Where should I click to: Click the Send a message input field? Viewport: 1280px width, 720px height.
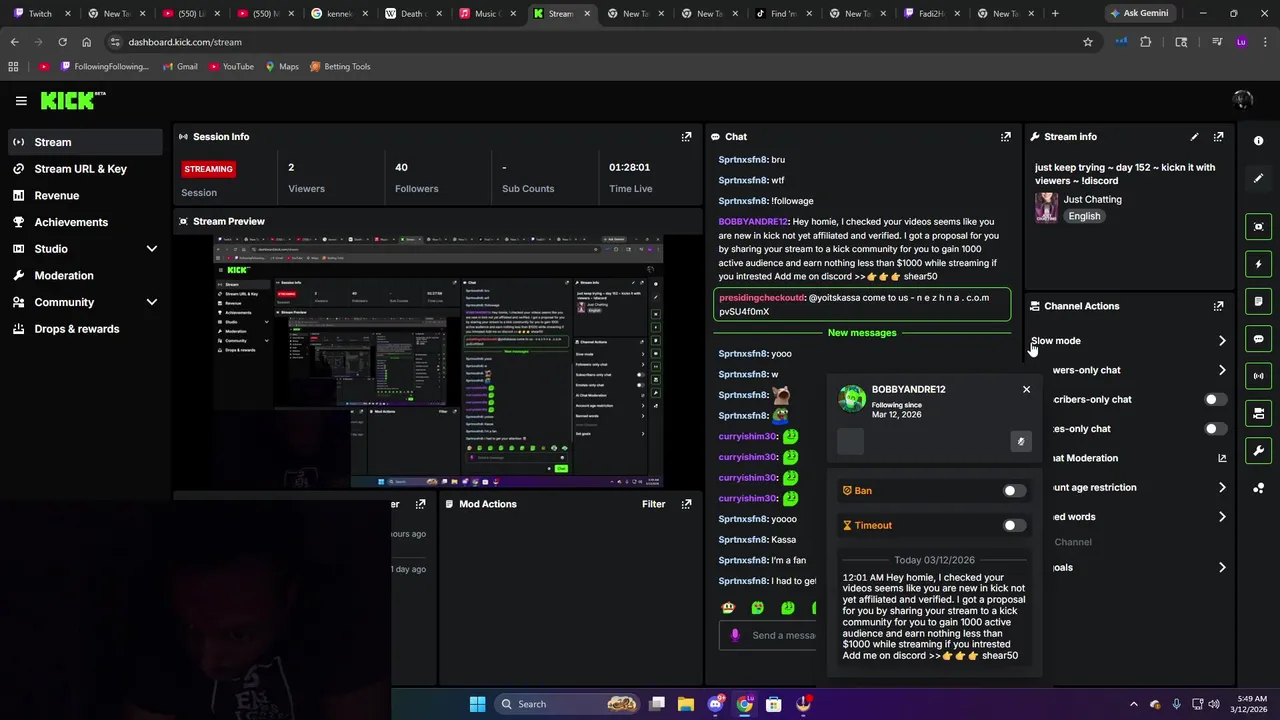coord(768,635)
